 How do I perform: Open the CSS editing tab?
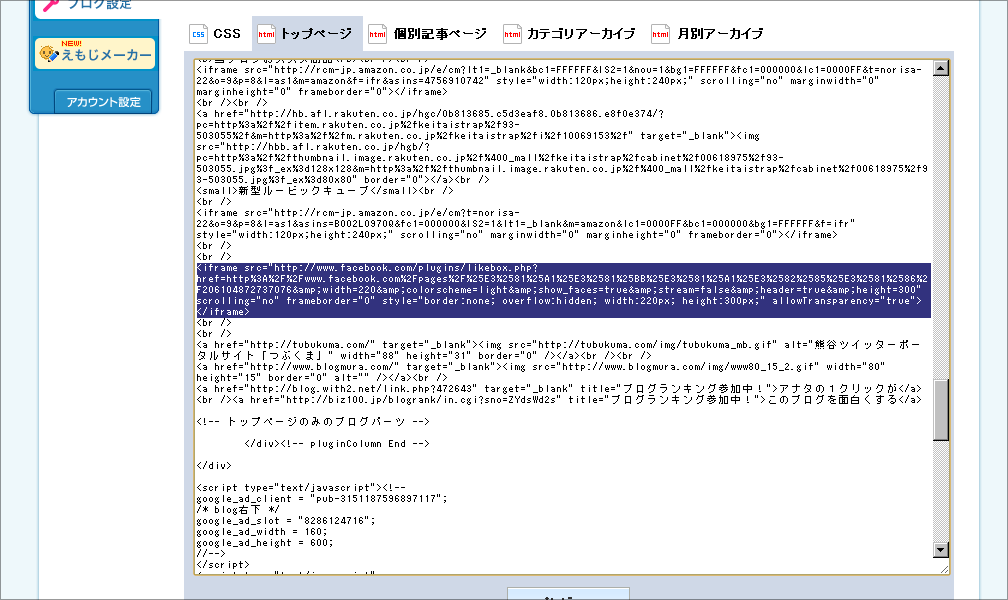pos(215,33)
